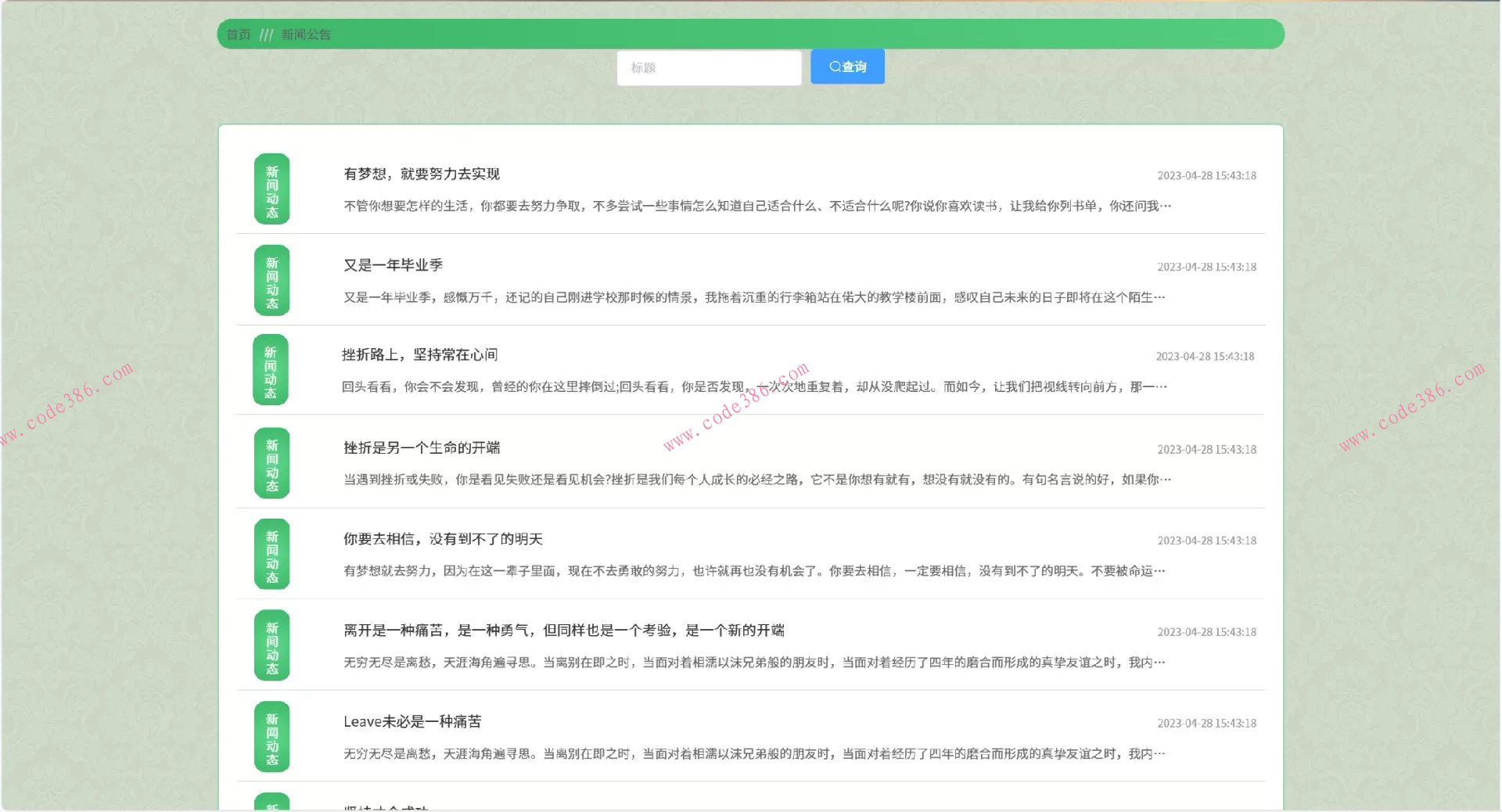Go to 首页 in the breadcrumb
Screen dimensions: 1502x812
coord(239,34)
